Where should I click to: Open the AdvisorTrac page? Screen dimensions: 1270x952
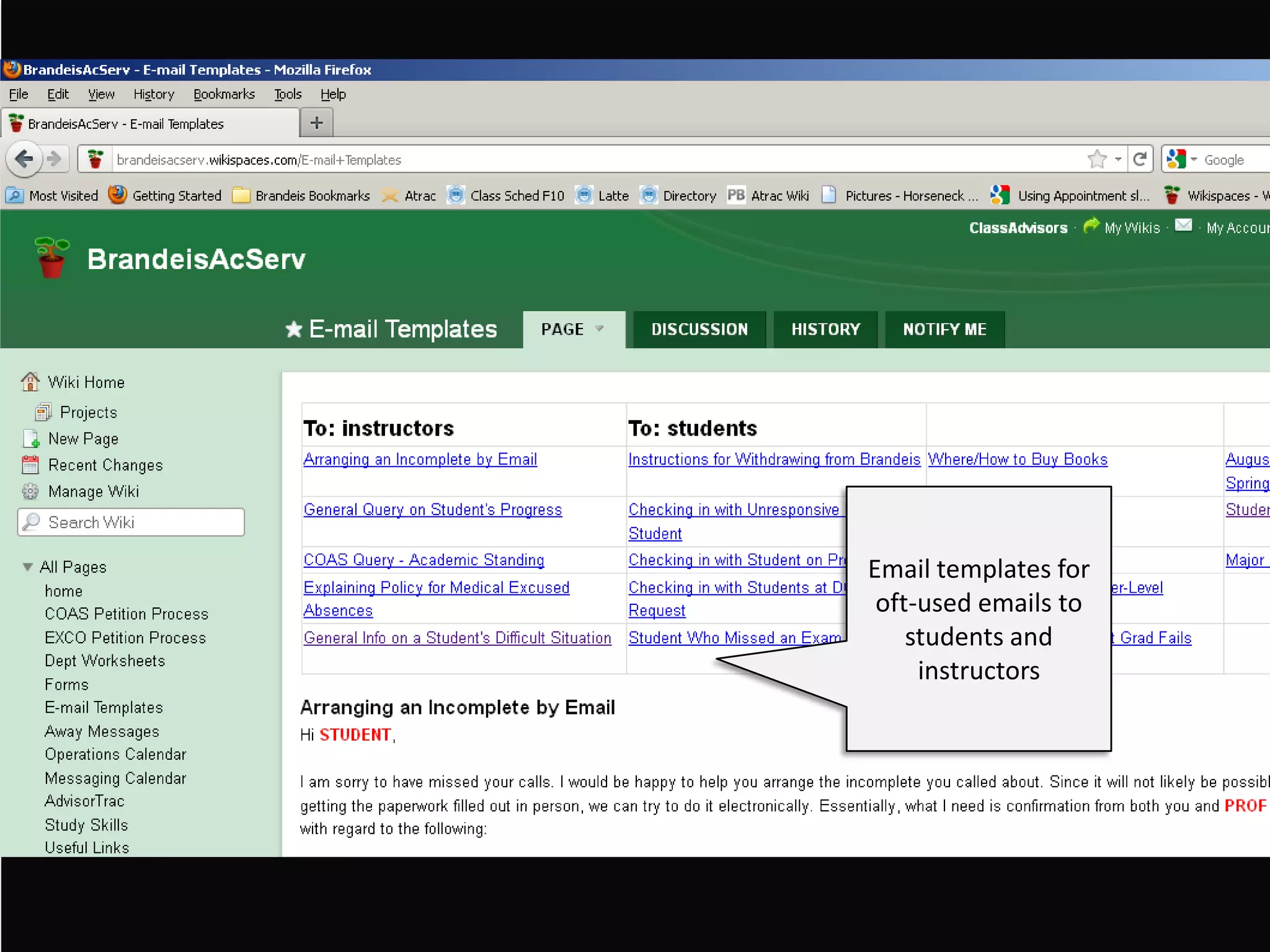tap(84, 801)
